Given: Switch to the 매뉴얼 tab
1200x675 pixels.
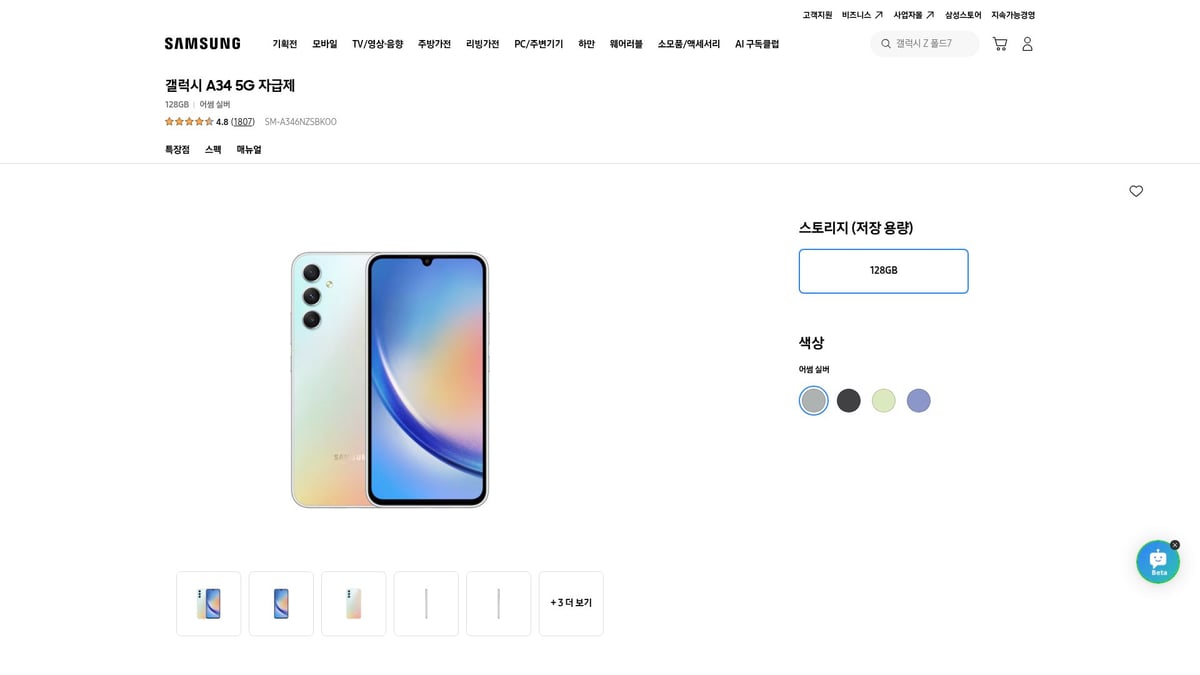Looking at the screenshot, I should coord(249,150).
